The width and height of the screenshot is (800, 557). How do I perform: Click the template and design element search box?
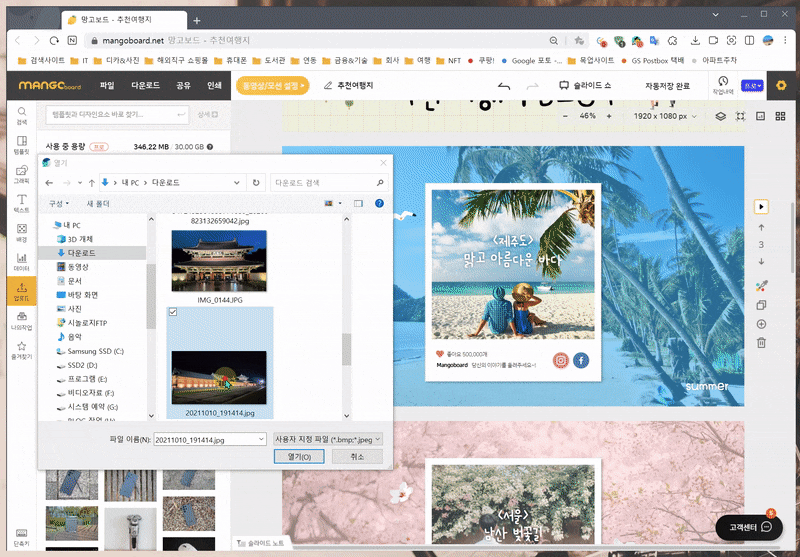coord(117,115)
